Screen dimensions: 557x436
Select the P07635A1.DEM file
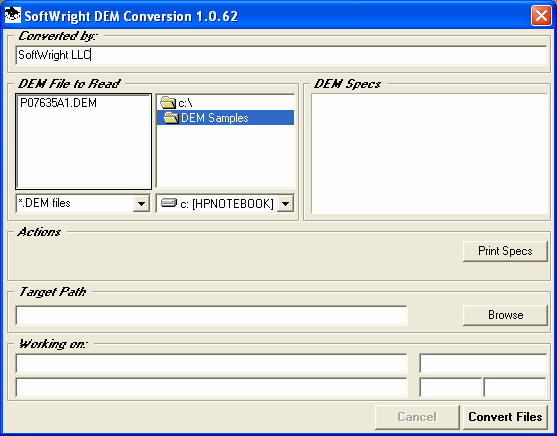point(59,103)
